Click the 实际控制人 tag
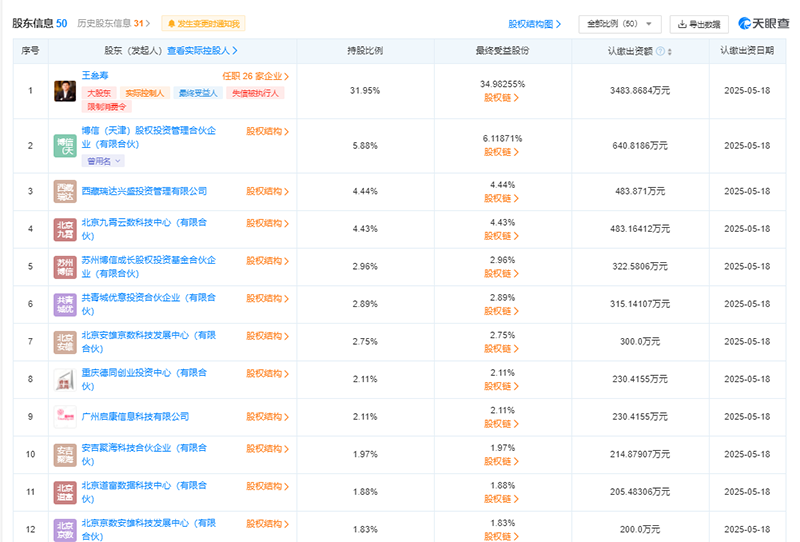 [x=145, y=93]
